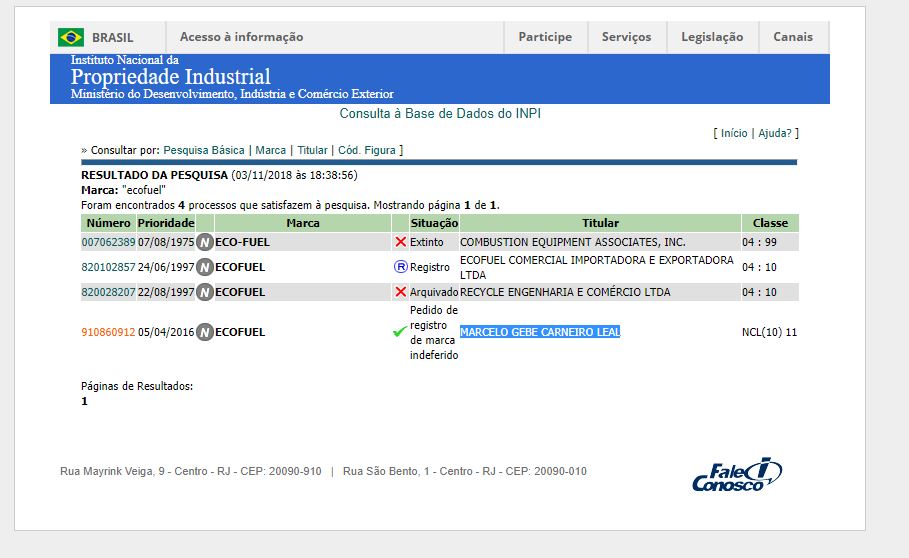Open process number 820028207
The height and width of the screenshot is (558, 909).
[x=108, y=292]
